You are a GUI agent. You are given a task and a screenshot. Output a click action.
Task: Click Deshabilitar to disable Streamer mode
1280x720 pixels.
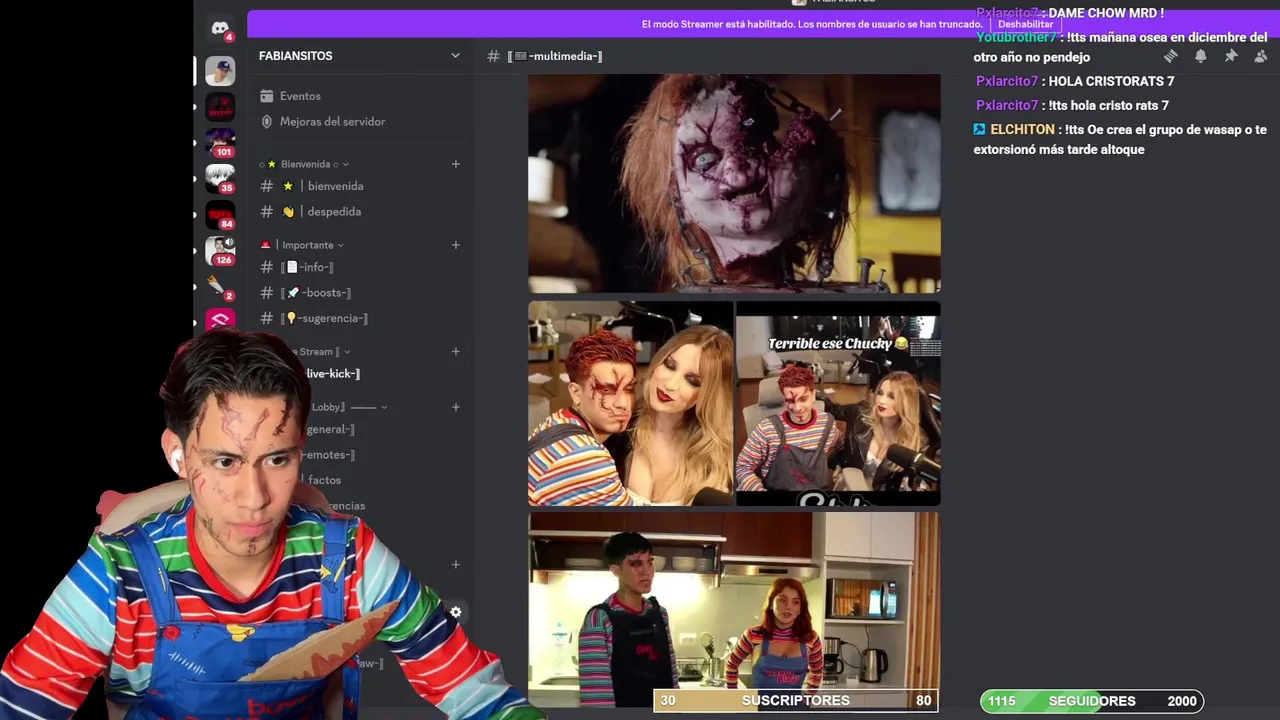click(x=1025, y=24)
